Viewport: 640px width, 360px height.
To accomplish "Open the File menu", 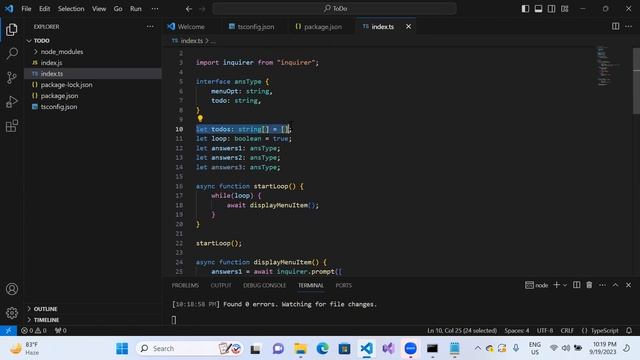I will tap(26, 9).
